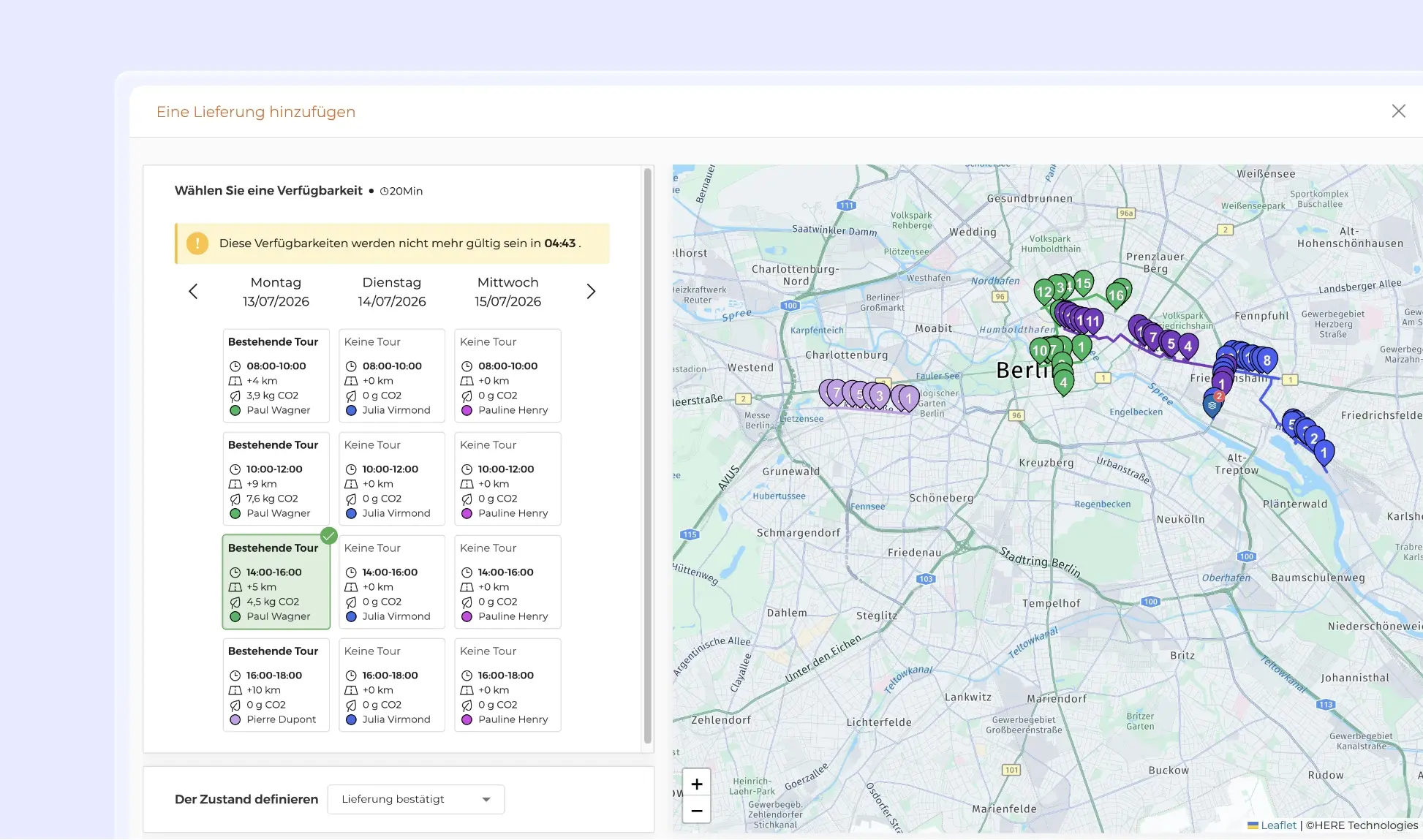Click the depot stack marker on map
Image resolution: width=1423 pixels, height=840 pixels.
[x=1212, y=404]
